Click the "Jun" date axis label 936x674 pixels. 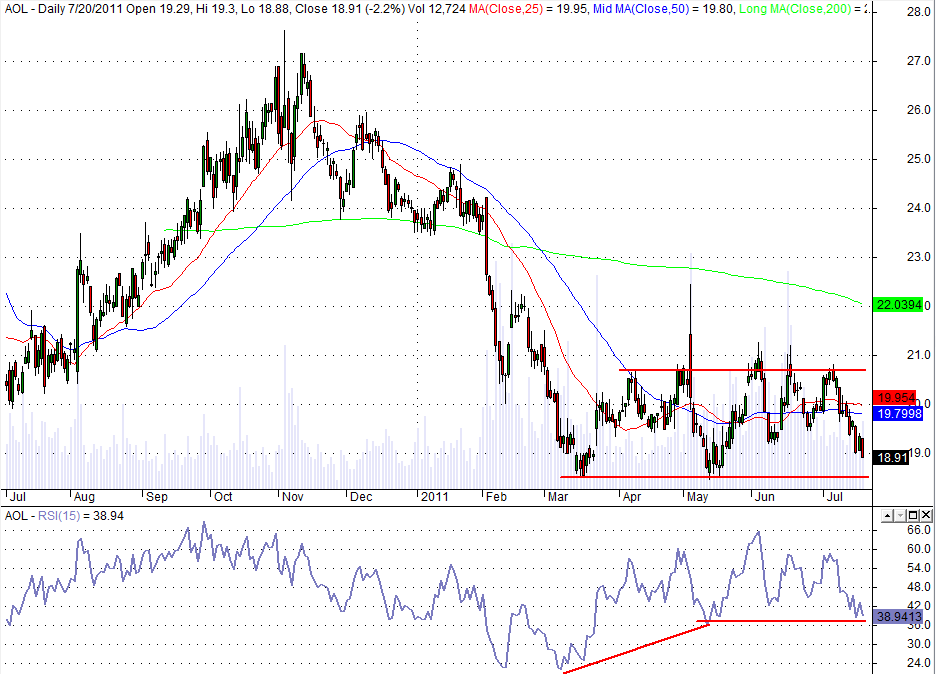point(765,497)
